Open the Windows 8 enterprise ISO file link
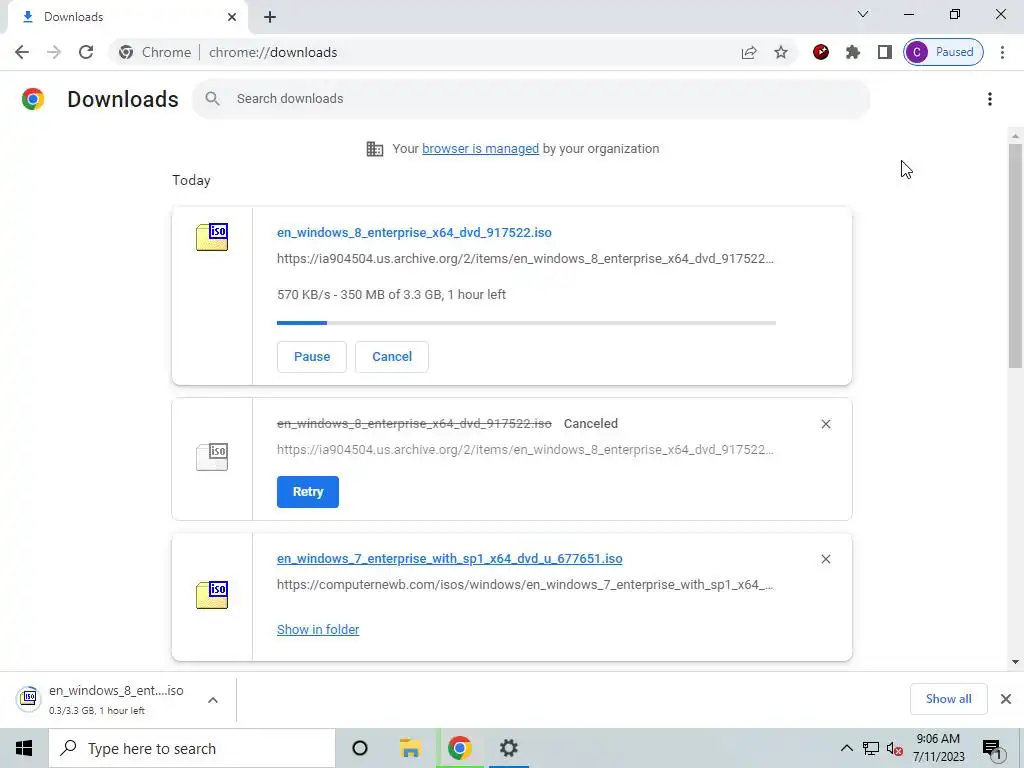Screen dimensions: 1024x768 414,232
